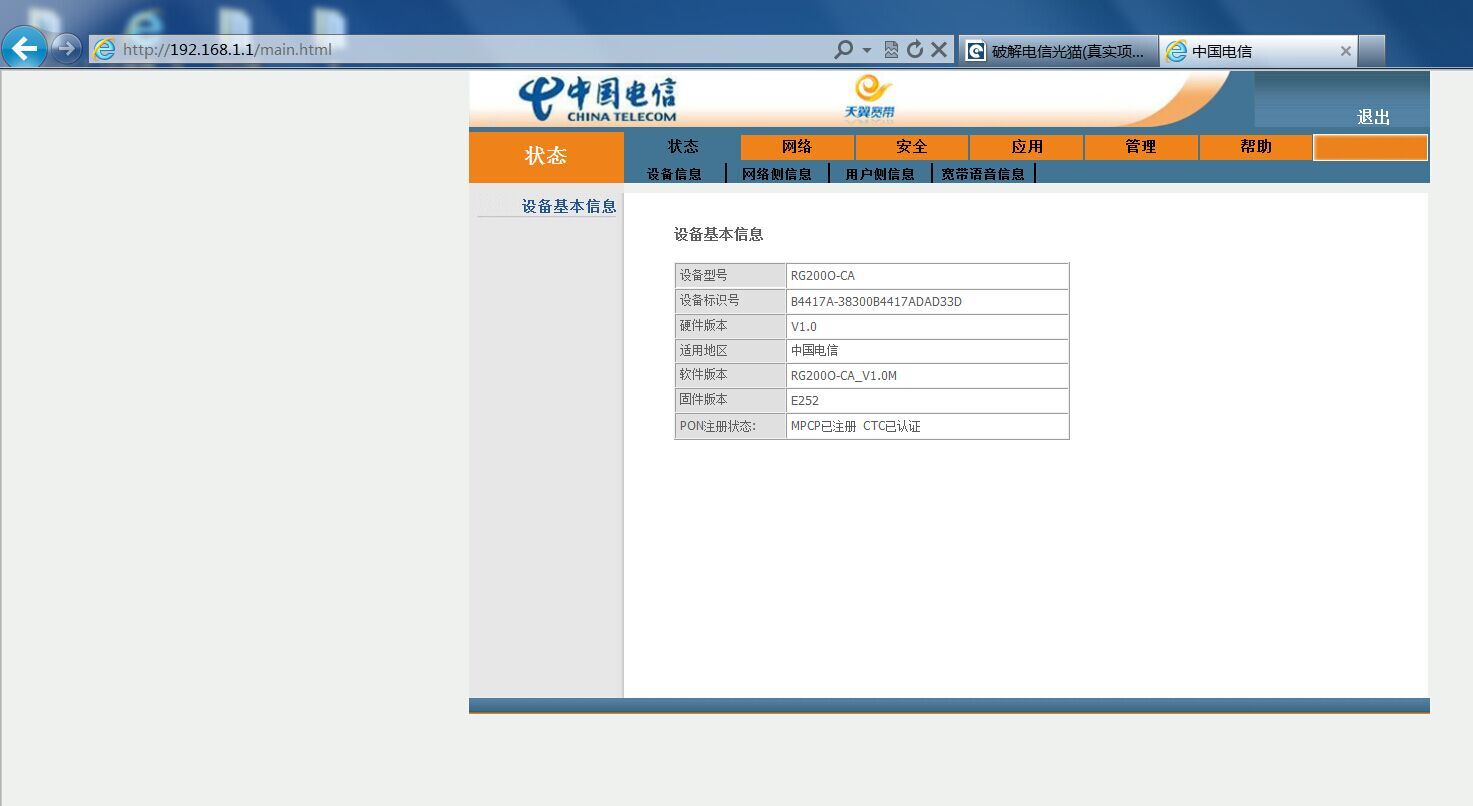Viewport: 1473px width, 806px height.
Task: Click the 硬件版本 label cell
Action: [x=731, y=326]
